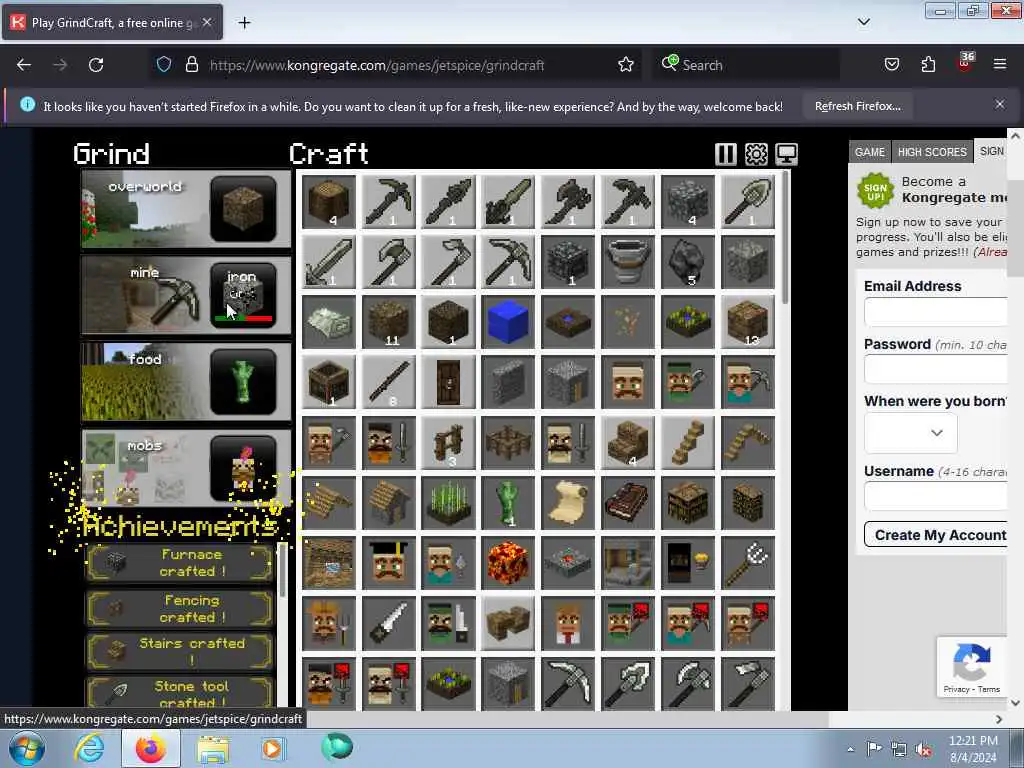The height and width of the screenshot is (768, 1024).
Task: Click the villager wearing red tie
Action: (569, 623)
